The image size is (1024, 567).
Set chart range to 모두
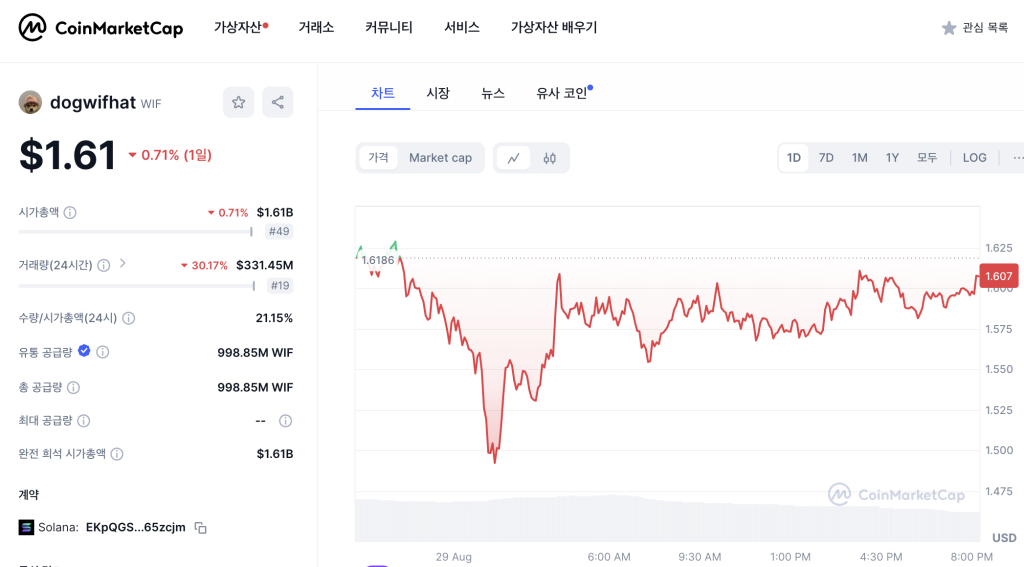point(927,158)
